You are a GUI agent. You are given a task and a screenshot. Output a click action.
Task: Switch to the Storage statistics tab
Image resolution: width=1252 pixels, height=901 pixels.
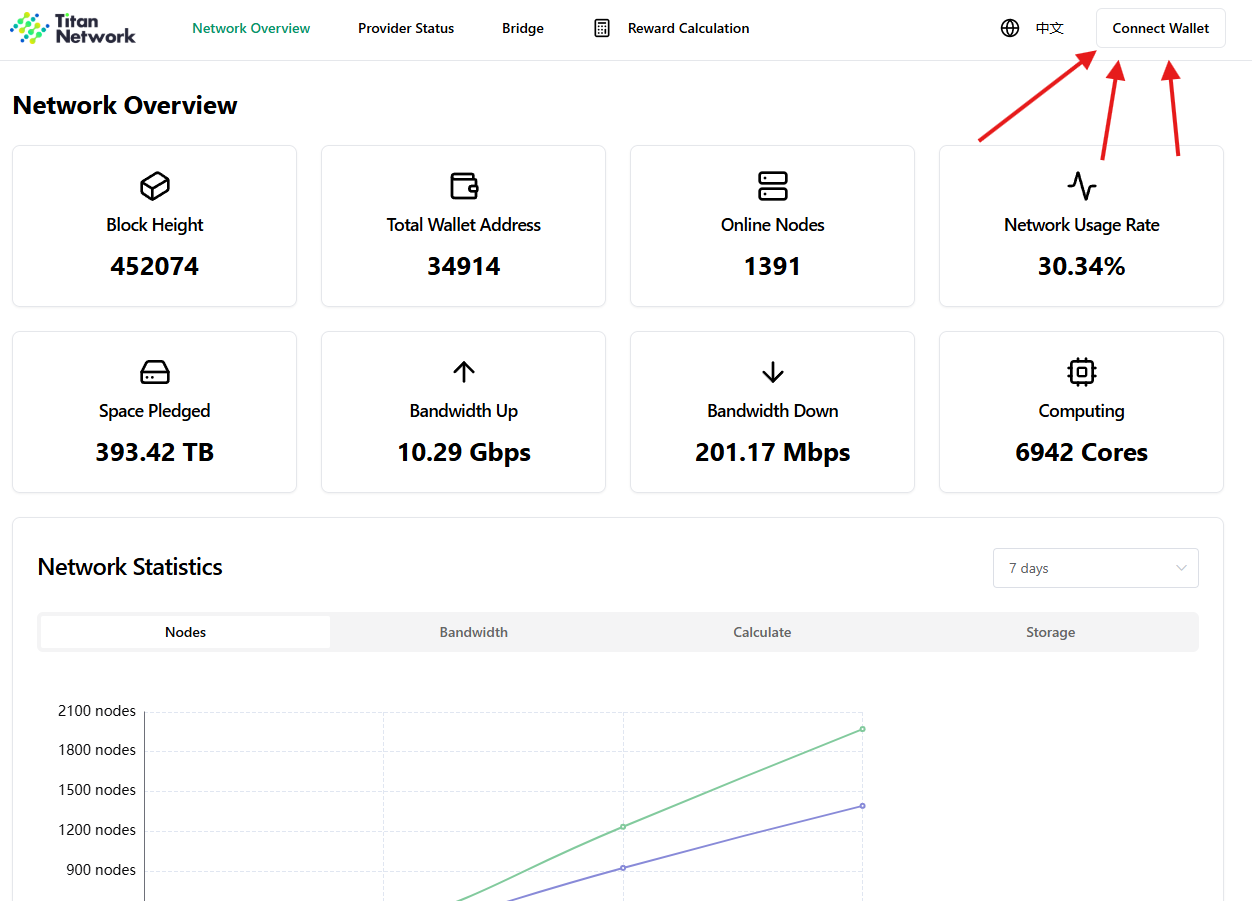(1050, 632)
